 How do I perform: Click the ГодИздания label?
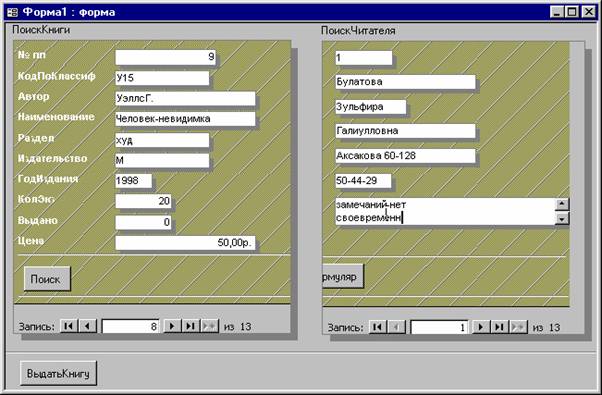point(48,178)
